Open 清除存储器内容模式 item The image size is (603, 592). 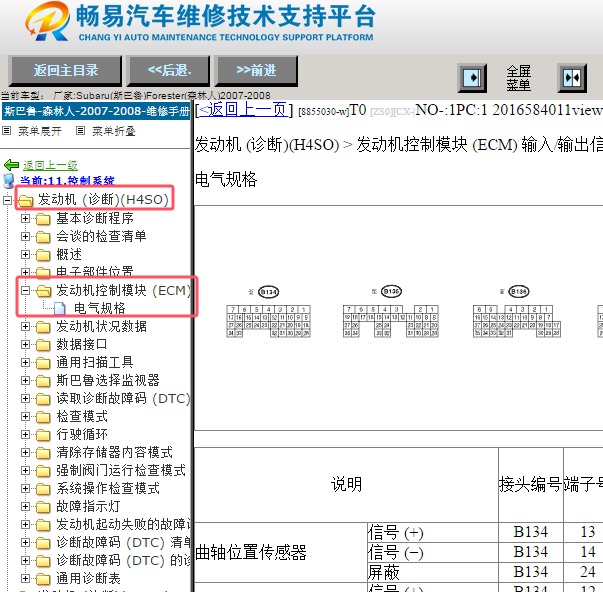click(x=115, y=452)
